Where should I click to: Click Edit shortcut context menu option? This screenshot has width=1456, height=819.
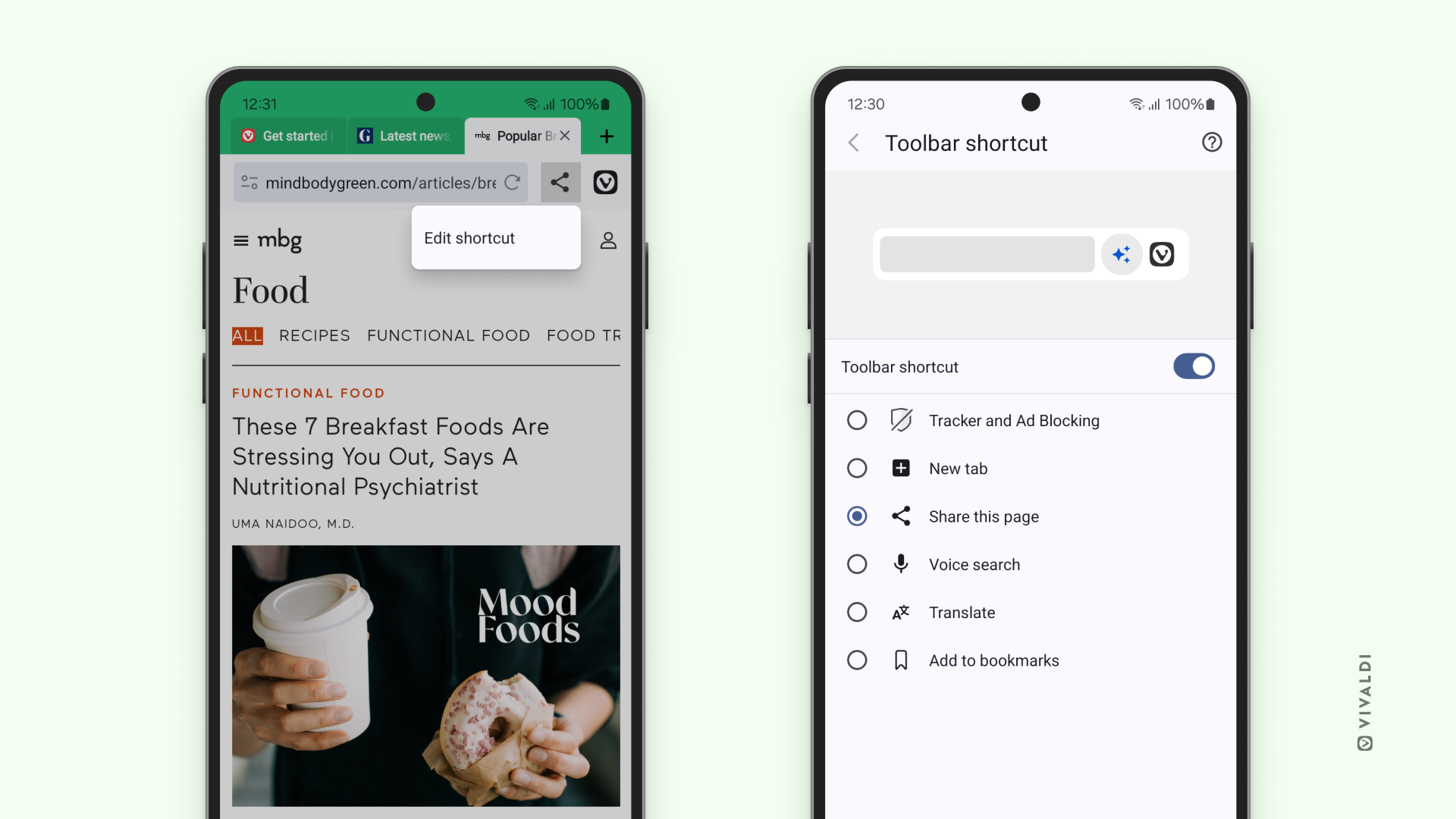coord(495,237)
